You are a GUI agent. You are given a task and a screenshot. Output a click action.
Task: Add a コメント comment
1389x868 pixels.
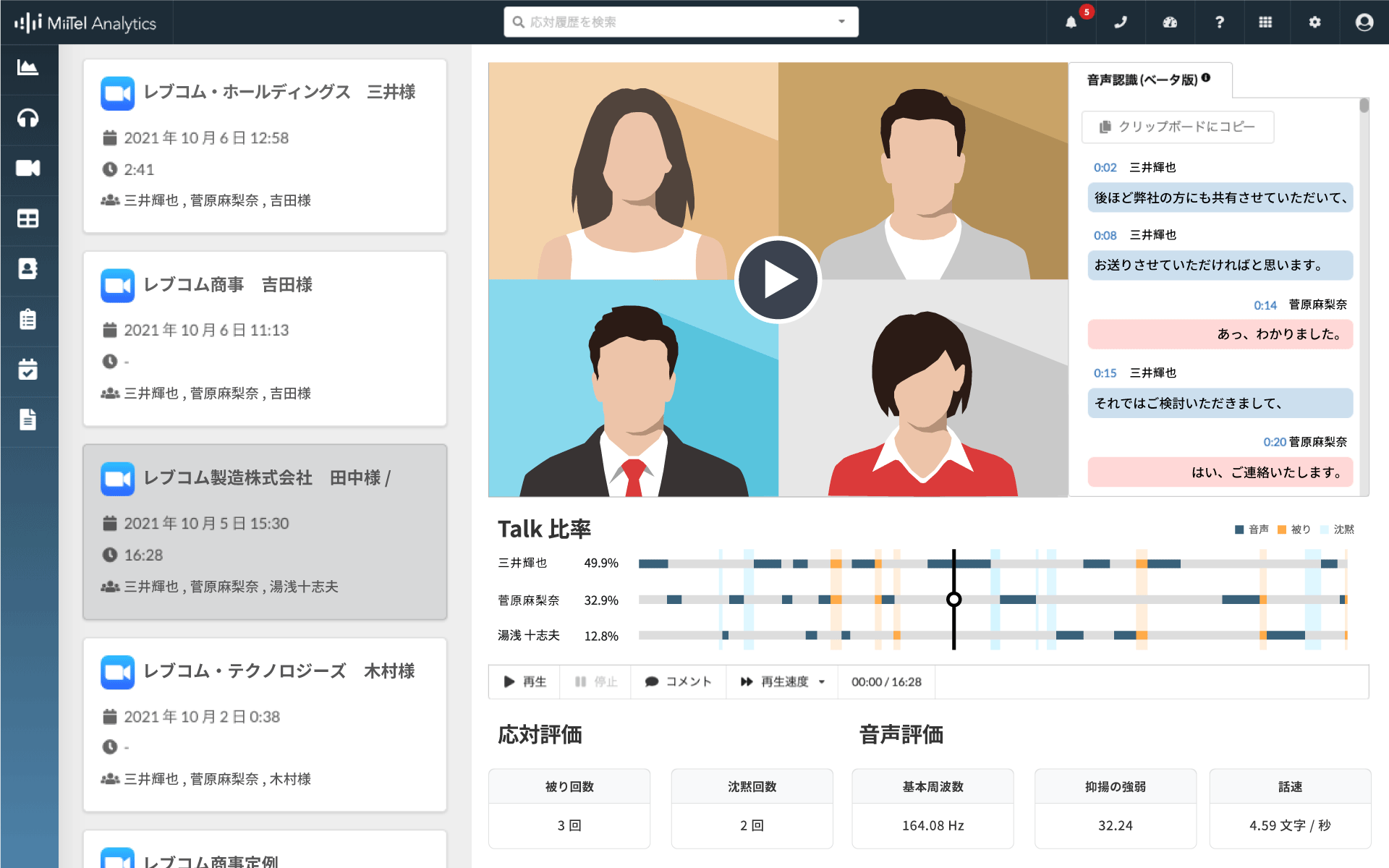tap(678, 681)
